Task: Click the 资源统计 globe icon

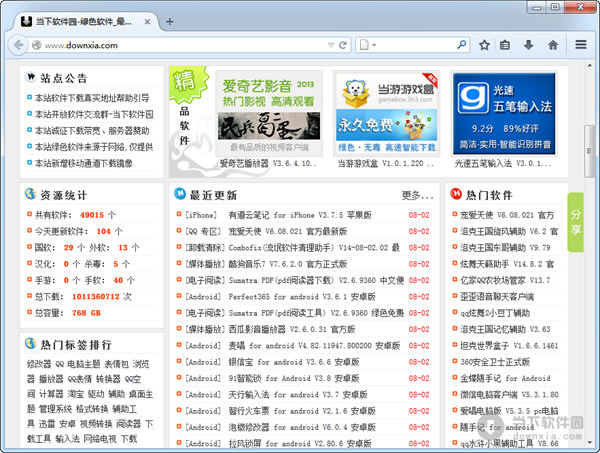Action: tap(30, 194)
